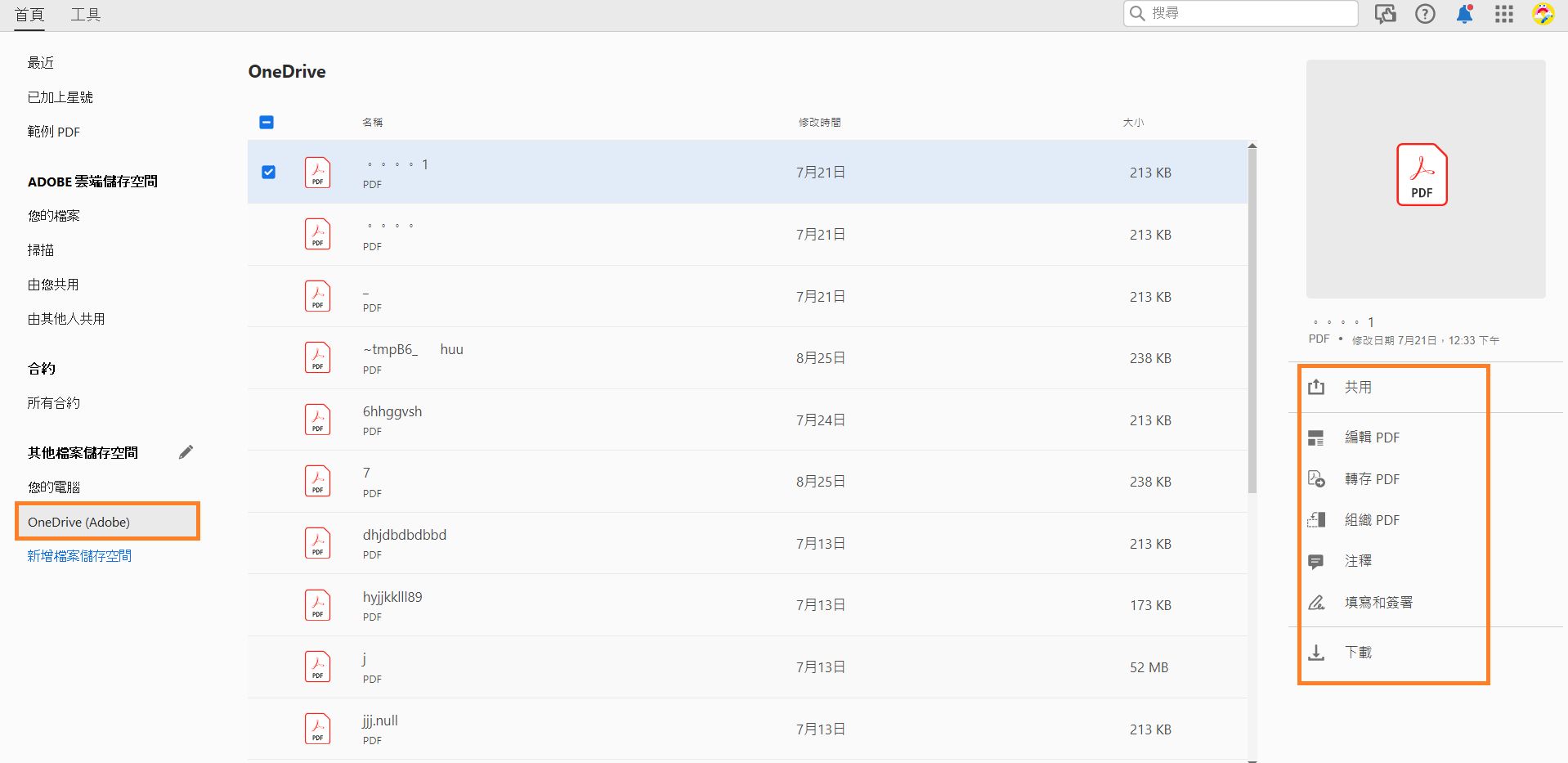Click the PDF icon for dhjdbdbdbbd

[317, 543]
